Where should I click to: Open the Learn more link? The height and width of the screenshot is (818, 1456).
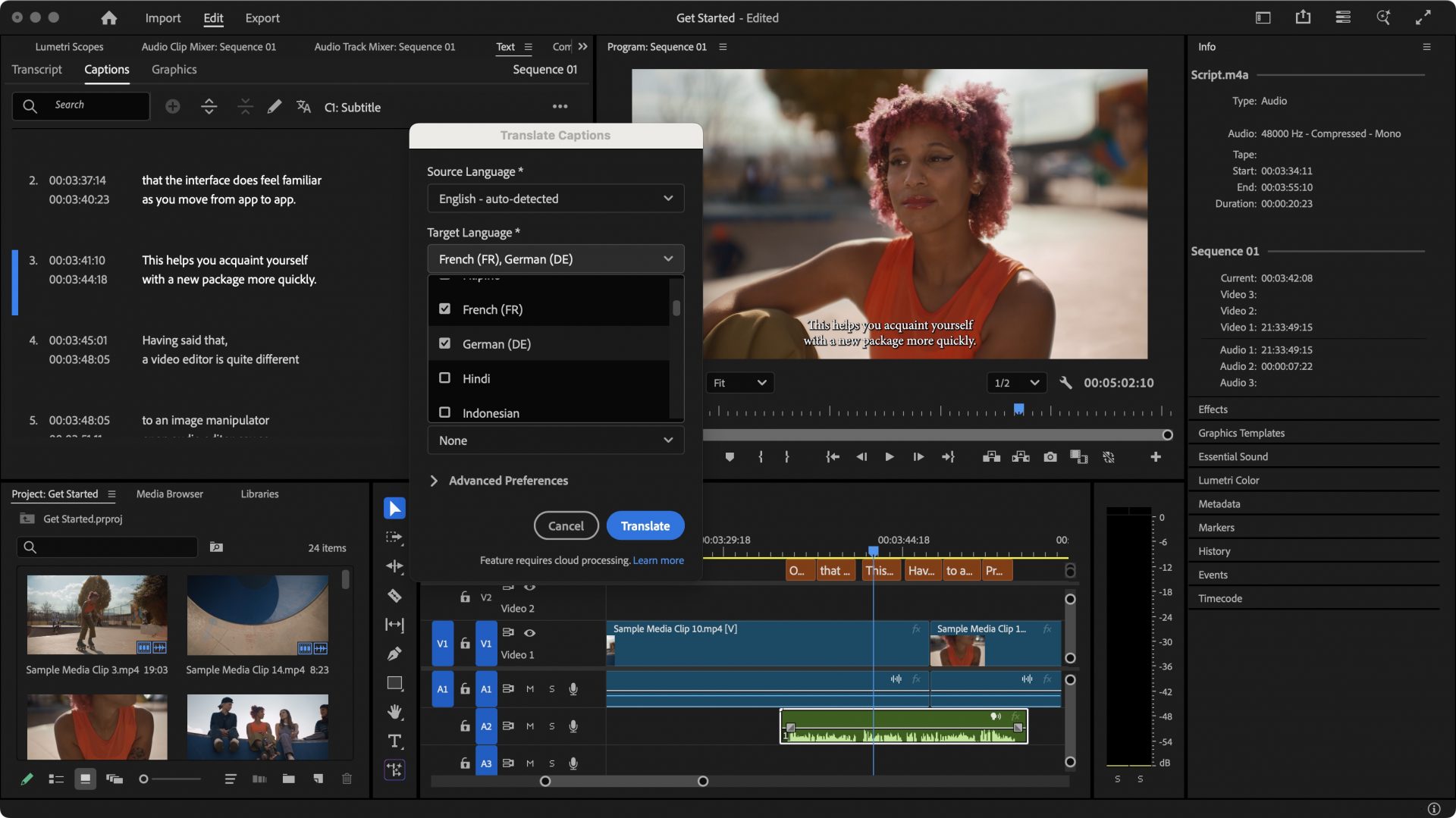tap(658, 560)
